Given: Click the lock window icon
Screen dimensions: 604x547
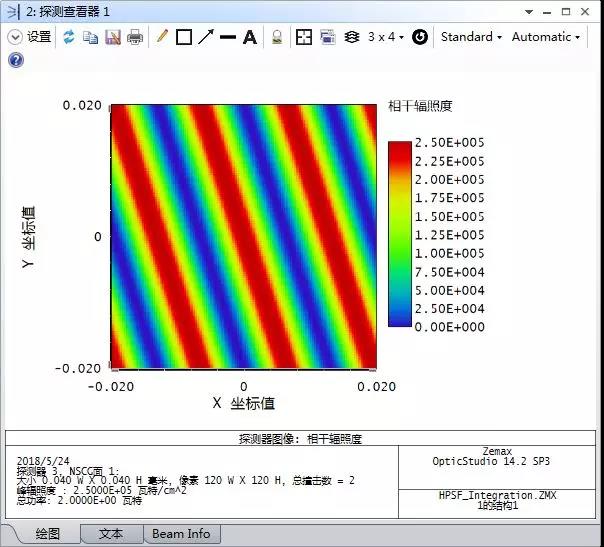Looking at the screenshot, I should [277, 37].
